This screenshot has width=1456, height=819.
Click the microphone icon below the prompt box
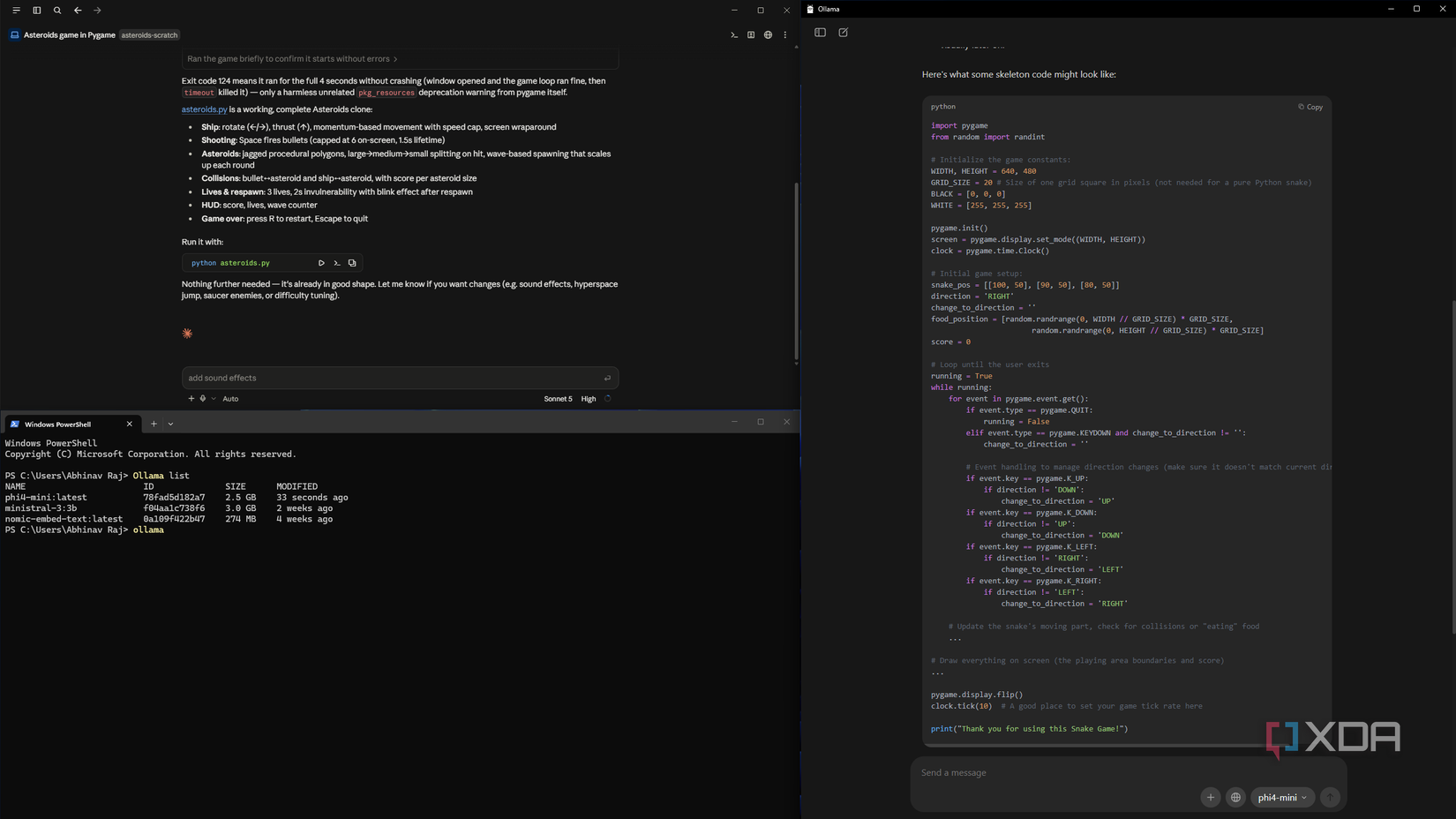pyautogui.click(x=203, y=399)
